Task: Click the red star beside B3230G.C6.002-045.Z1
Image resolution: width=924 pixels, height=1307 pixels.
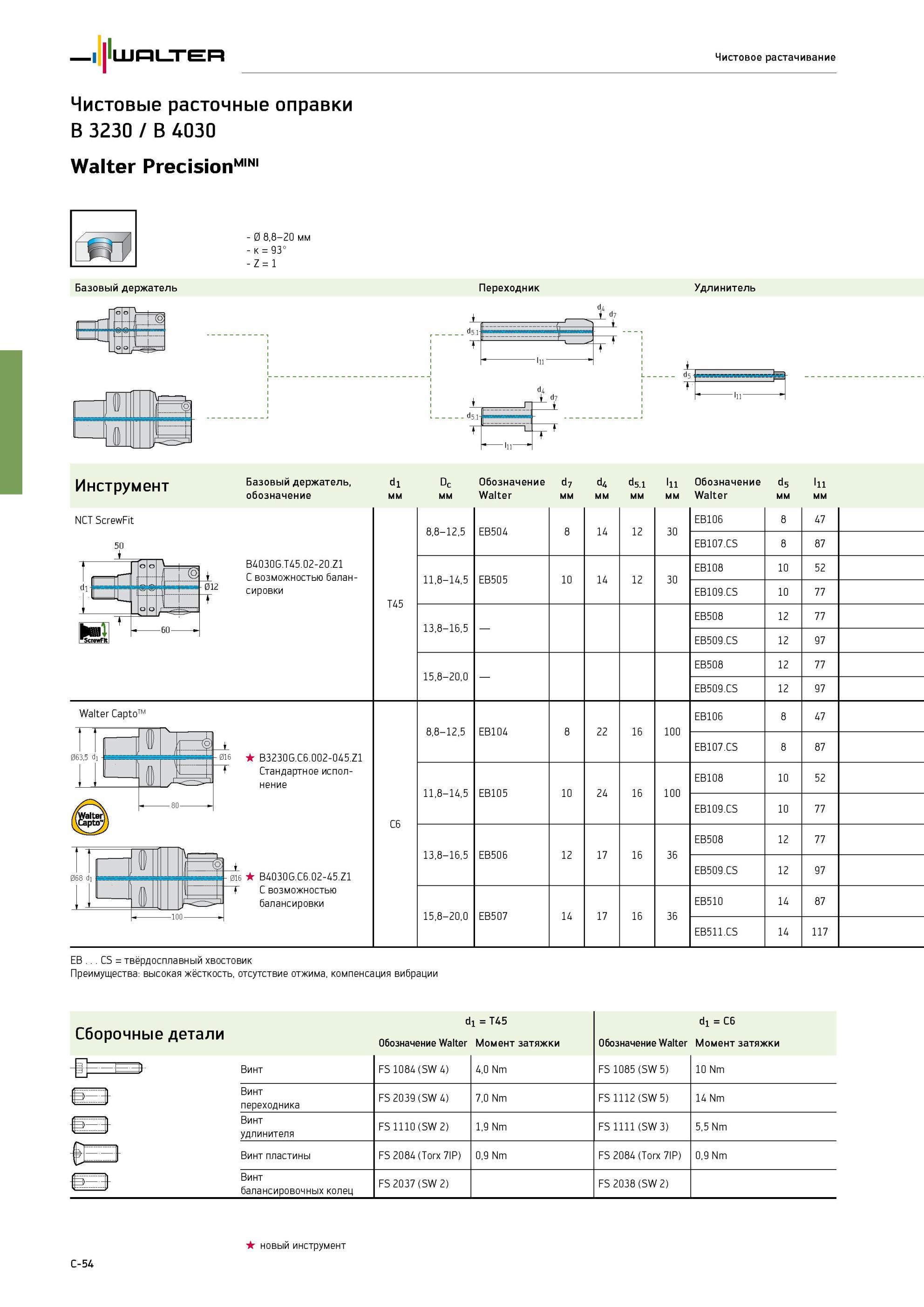Action: click(x=250, y=758)
